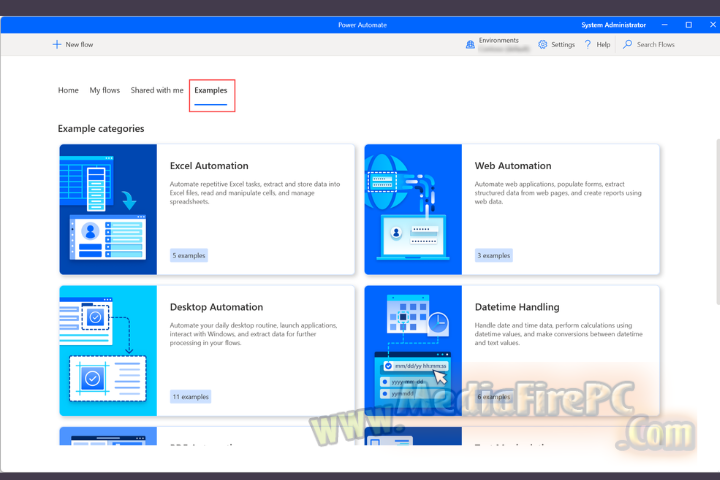Switch to the Home tab
Screen dimensions: 720x480
[68, 90]
